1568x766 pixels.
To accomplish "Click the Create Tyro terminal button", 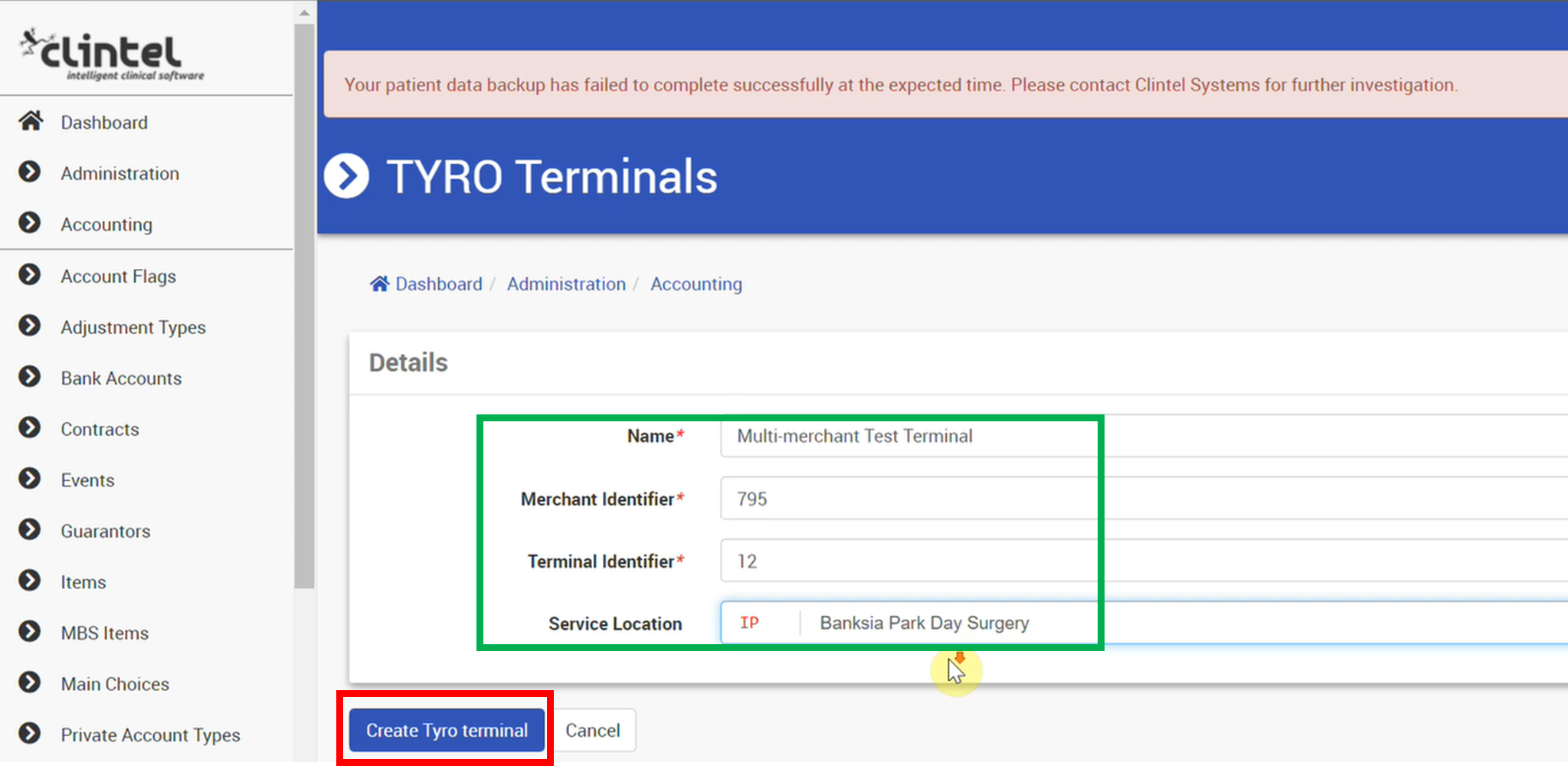I will click(445, 730).
